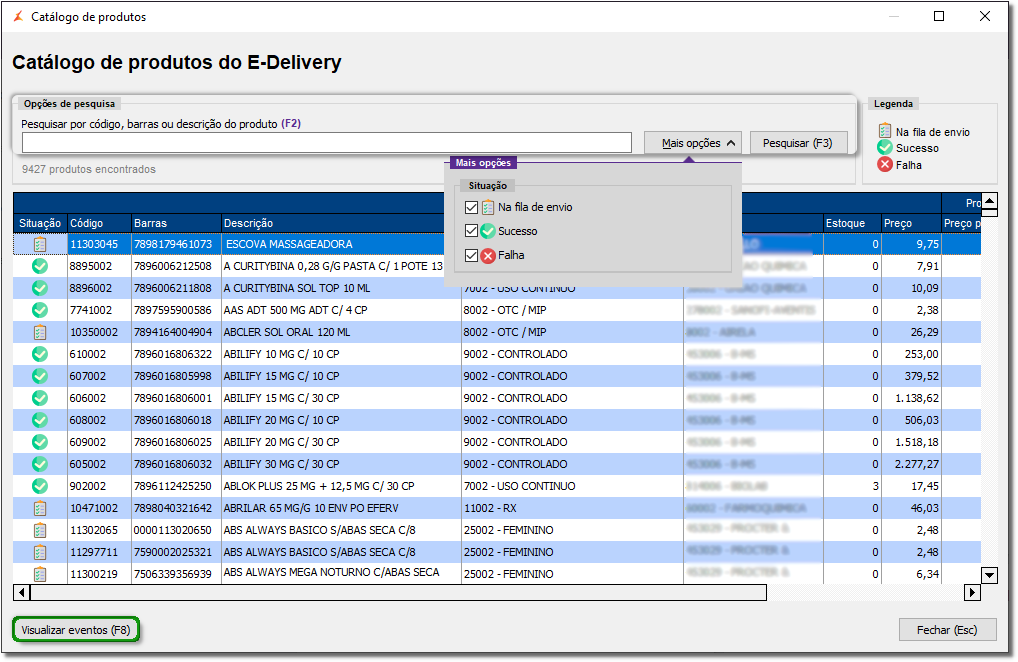Sort by the Estoque column header
This screenshot has width=1018, height=662.
point(852,223)
